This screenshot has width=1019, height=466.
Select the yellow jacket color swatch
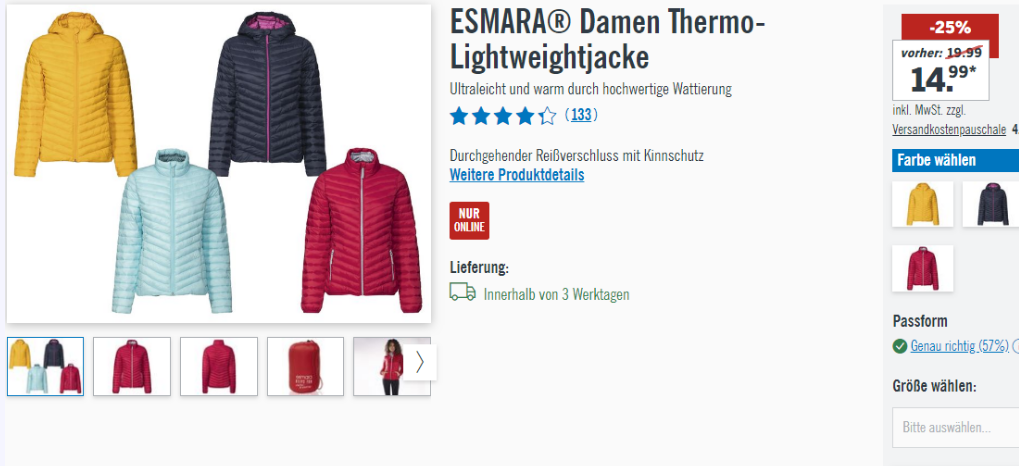(923, 204)
